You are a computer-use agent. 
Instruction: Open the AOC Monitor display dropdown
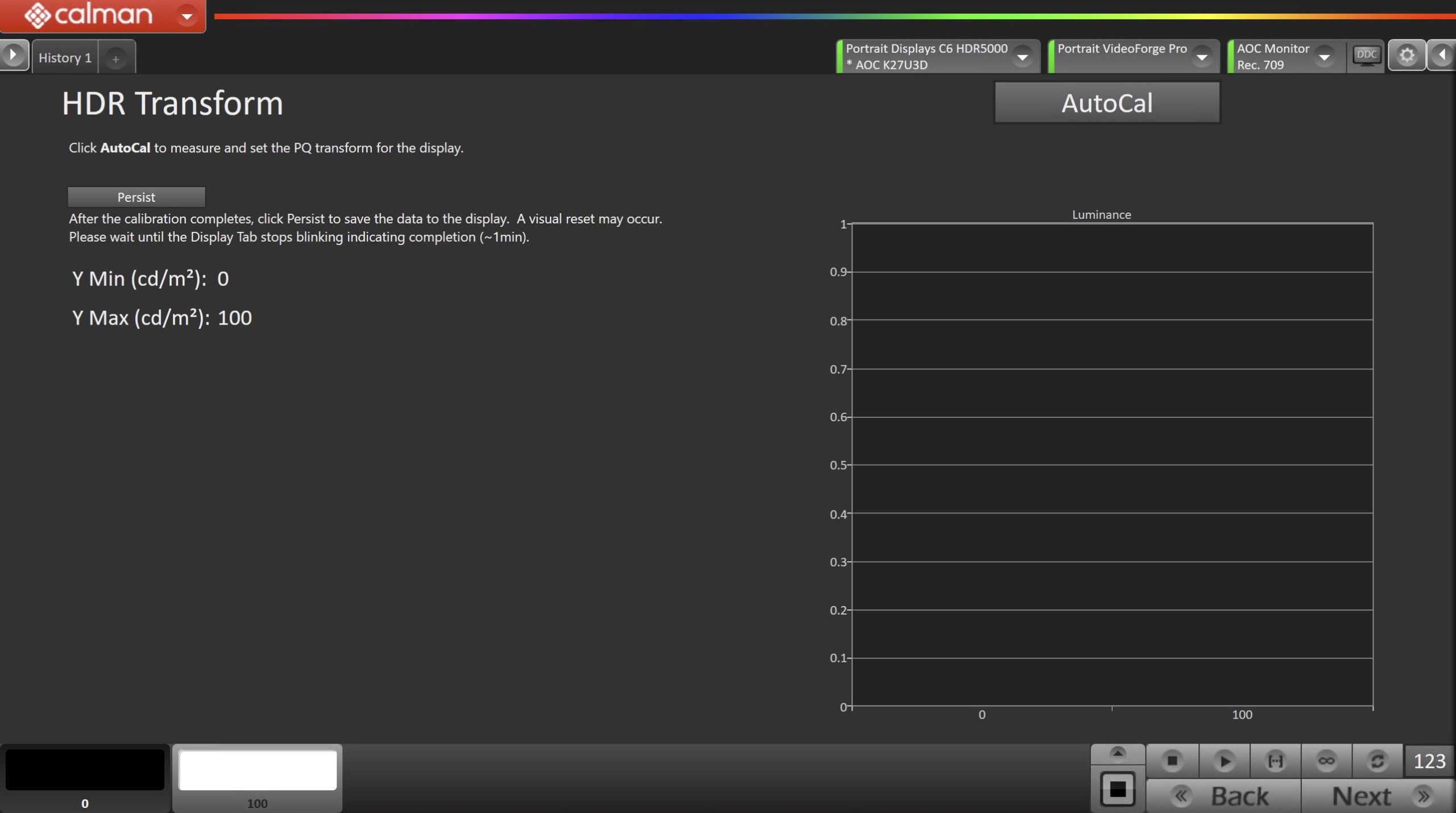click(1324, 57)
